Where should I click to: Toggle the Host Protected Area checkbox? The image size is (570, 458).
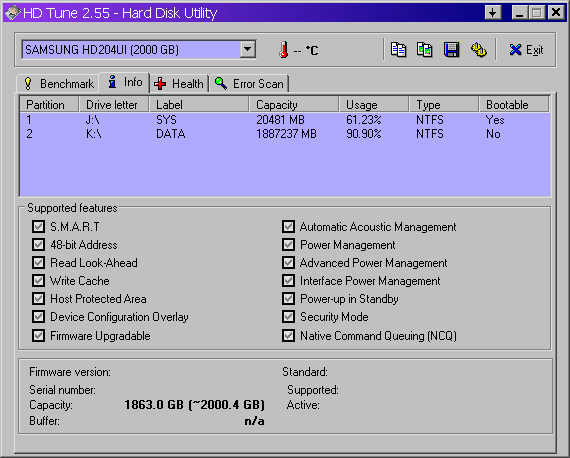click(38, 299)
